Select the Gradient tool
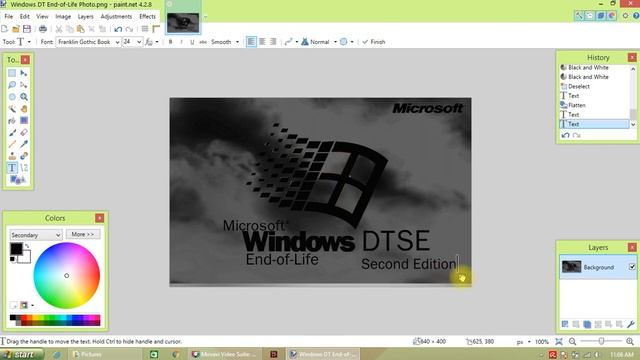 [x=24, y=120]
